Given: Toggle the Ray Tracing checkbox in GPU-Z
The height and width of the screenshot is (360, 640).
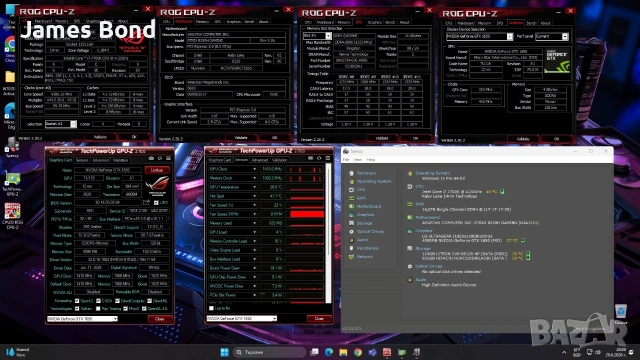Looking at the screenshot, I should 98,309.
